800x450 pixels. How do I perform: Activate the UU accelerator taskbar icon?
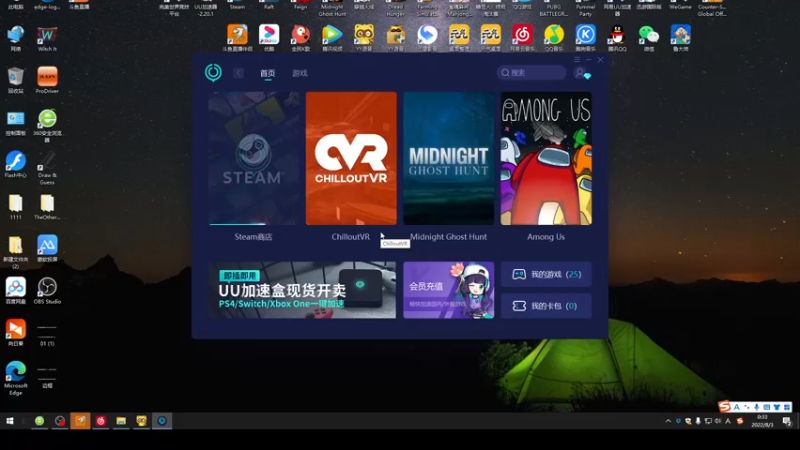coord(162,421)
